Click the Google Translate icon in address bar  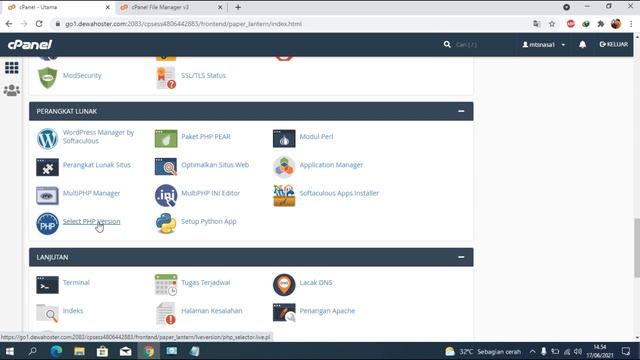click(x=536, y=24)
